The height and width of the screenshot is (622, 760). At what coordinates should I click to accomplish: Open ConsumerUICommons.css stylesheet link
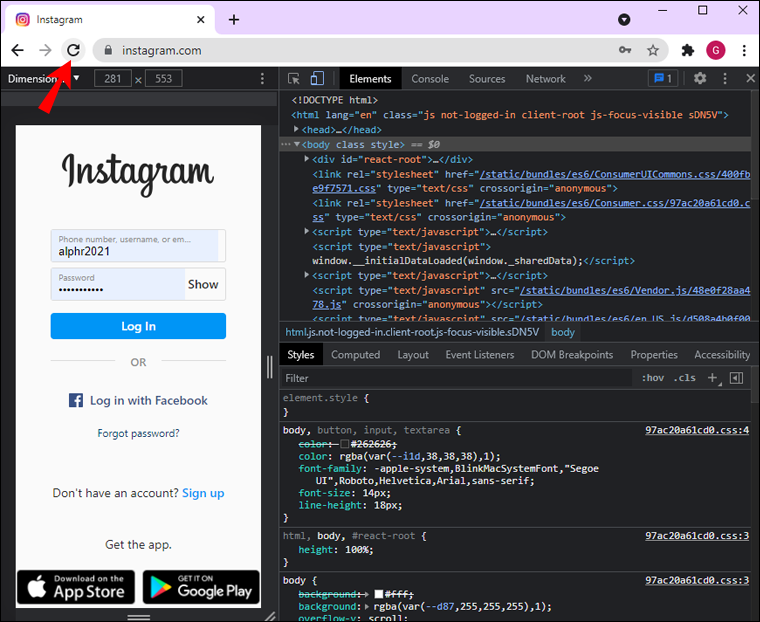531,181
